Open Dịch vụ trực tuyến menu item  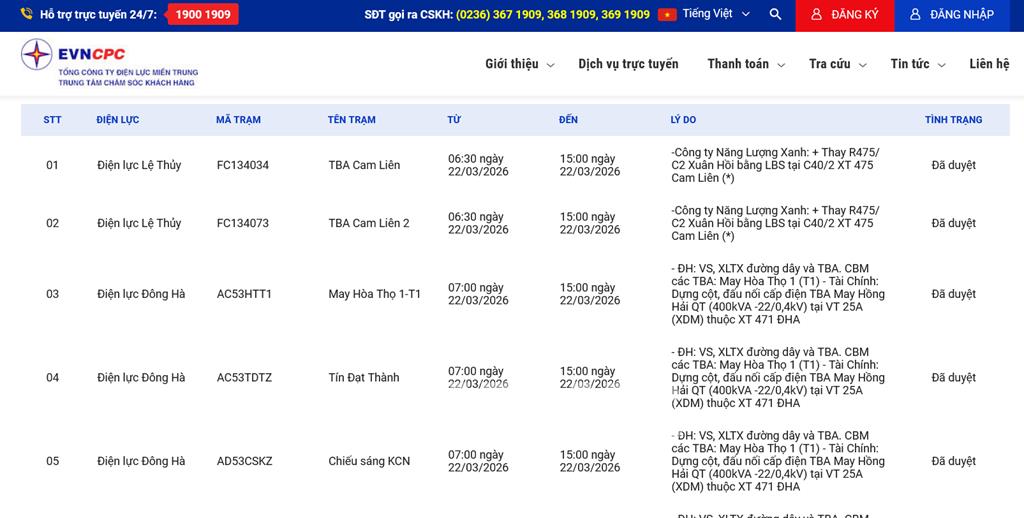628,64
